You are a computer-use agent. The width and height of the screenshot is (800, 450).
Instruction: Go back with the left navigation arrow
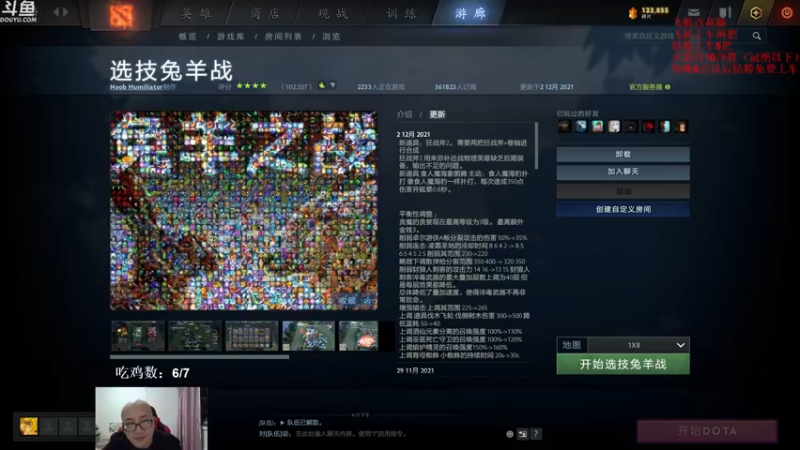pyautogui.click(x=56, y=12)
